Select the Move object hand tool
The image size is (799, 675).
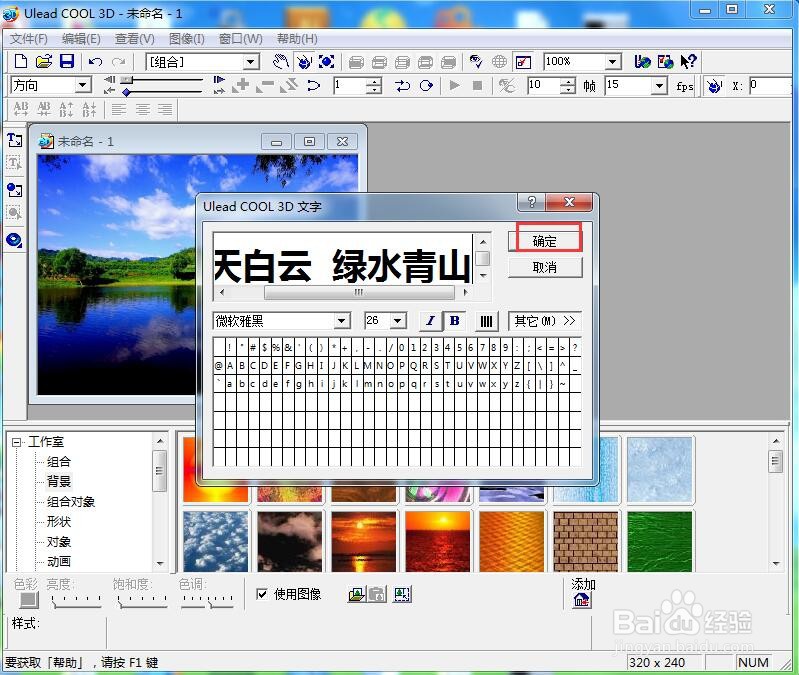pyautogui.click(x=281, y=62)
